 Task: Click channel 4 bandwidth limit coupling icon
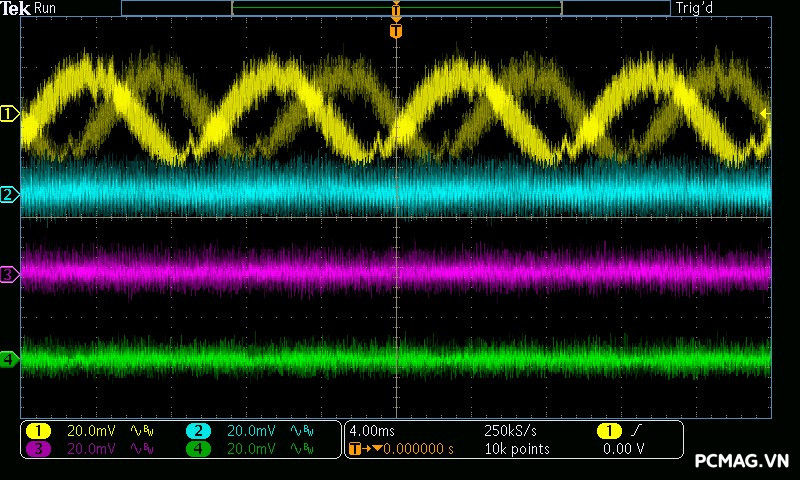[301, 449]
